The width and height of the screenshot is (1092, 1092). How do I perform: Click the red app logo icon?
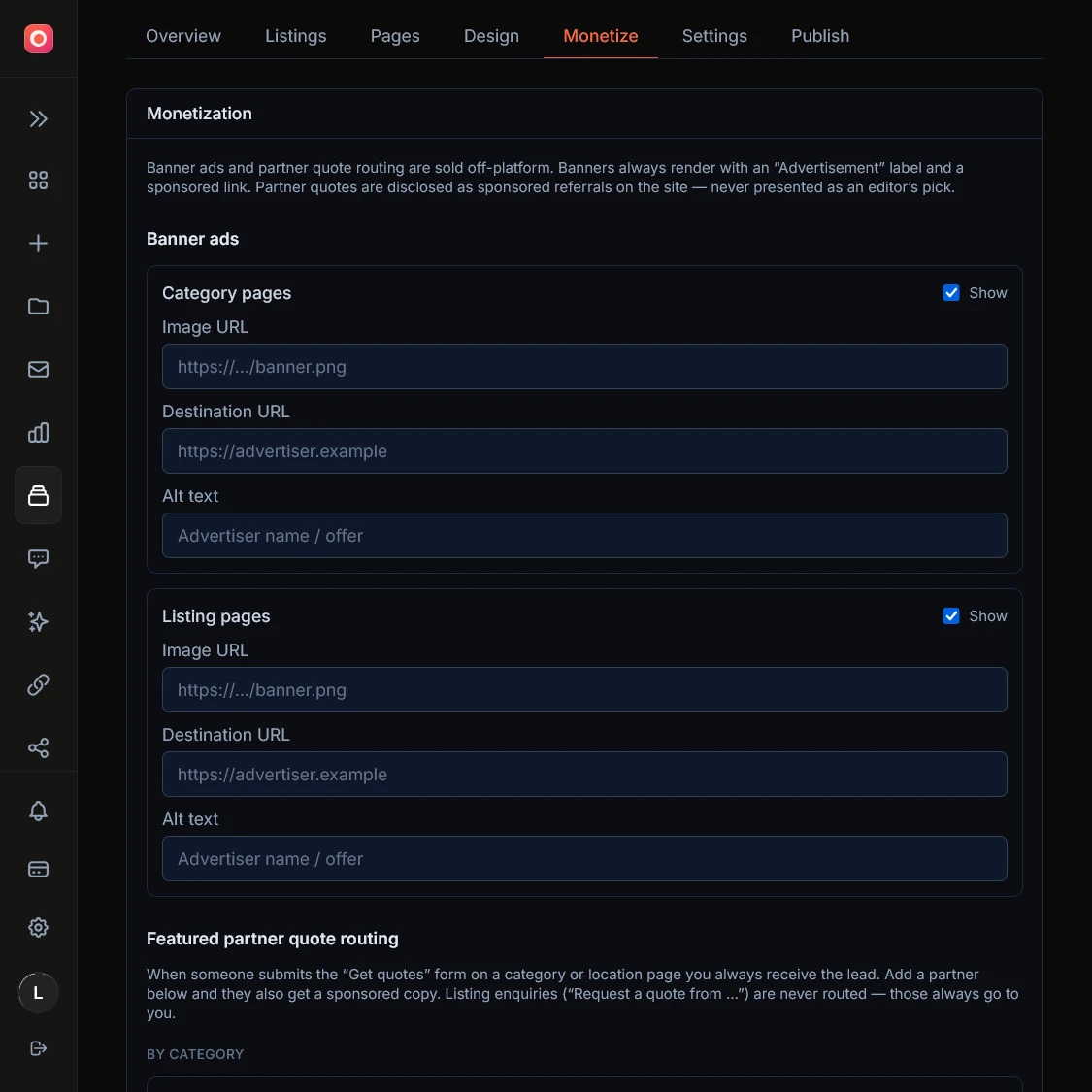click(x=38, y=38)
